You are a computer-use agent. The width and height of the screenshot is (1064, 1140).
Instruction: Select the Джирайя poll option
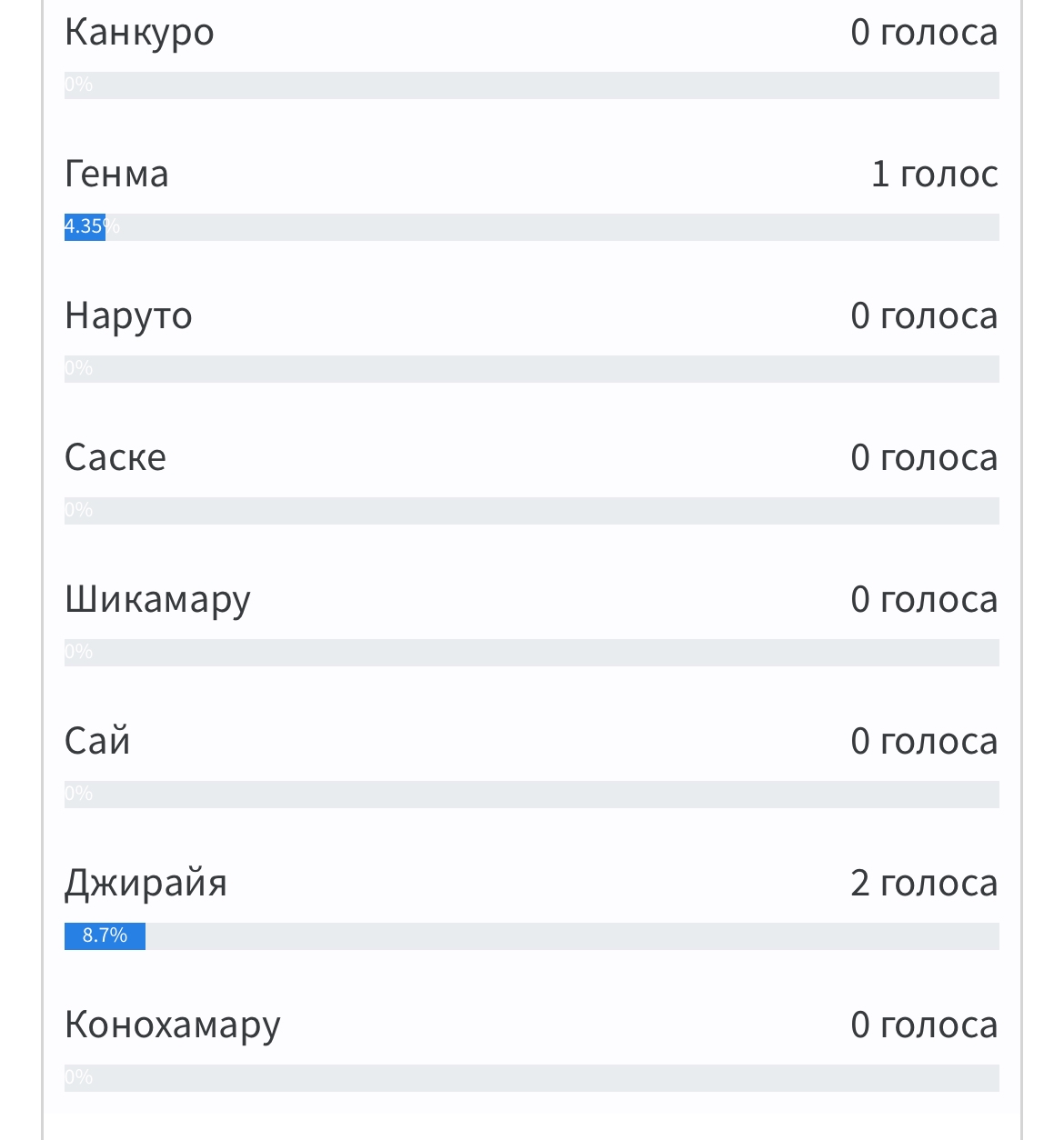[146, 884]
